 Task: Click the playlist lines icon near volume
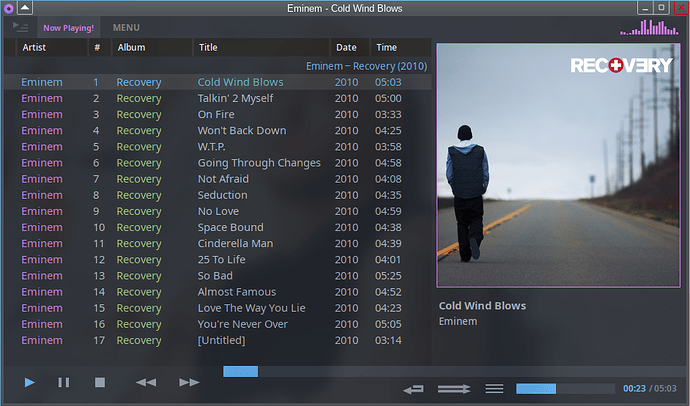click(x=494, y=389)
